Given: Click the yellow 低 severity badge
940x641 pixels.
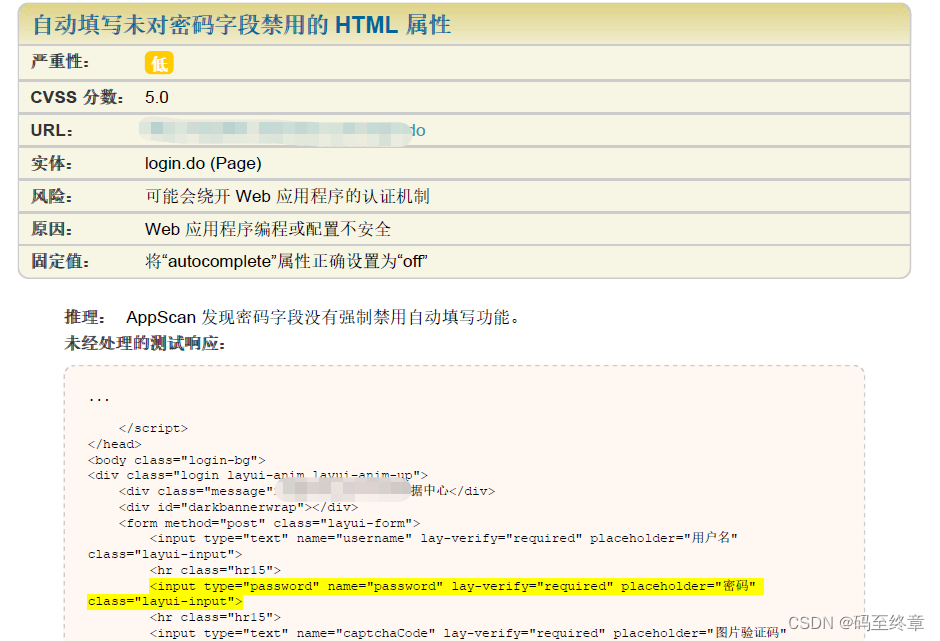Looking at the screenshot, I should tap(159, 63).
